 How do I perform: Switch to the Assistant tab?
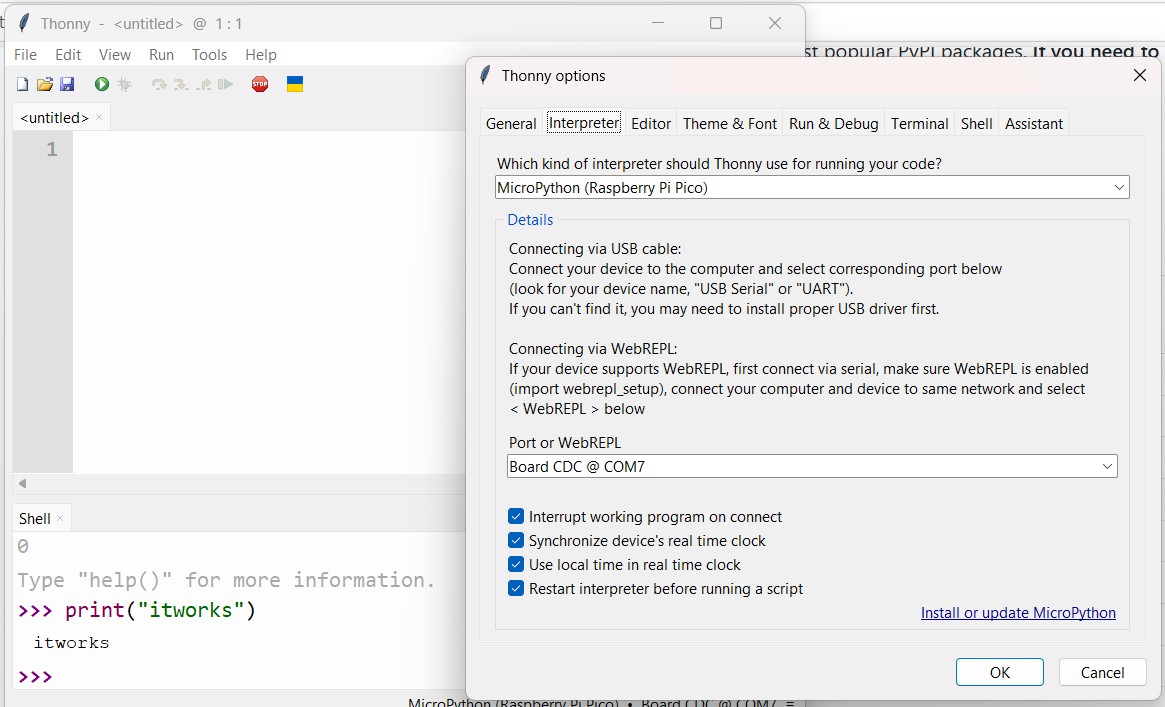tap(1033, 124)
